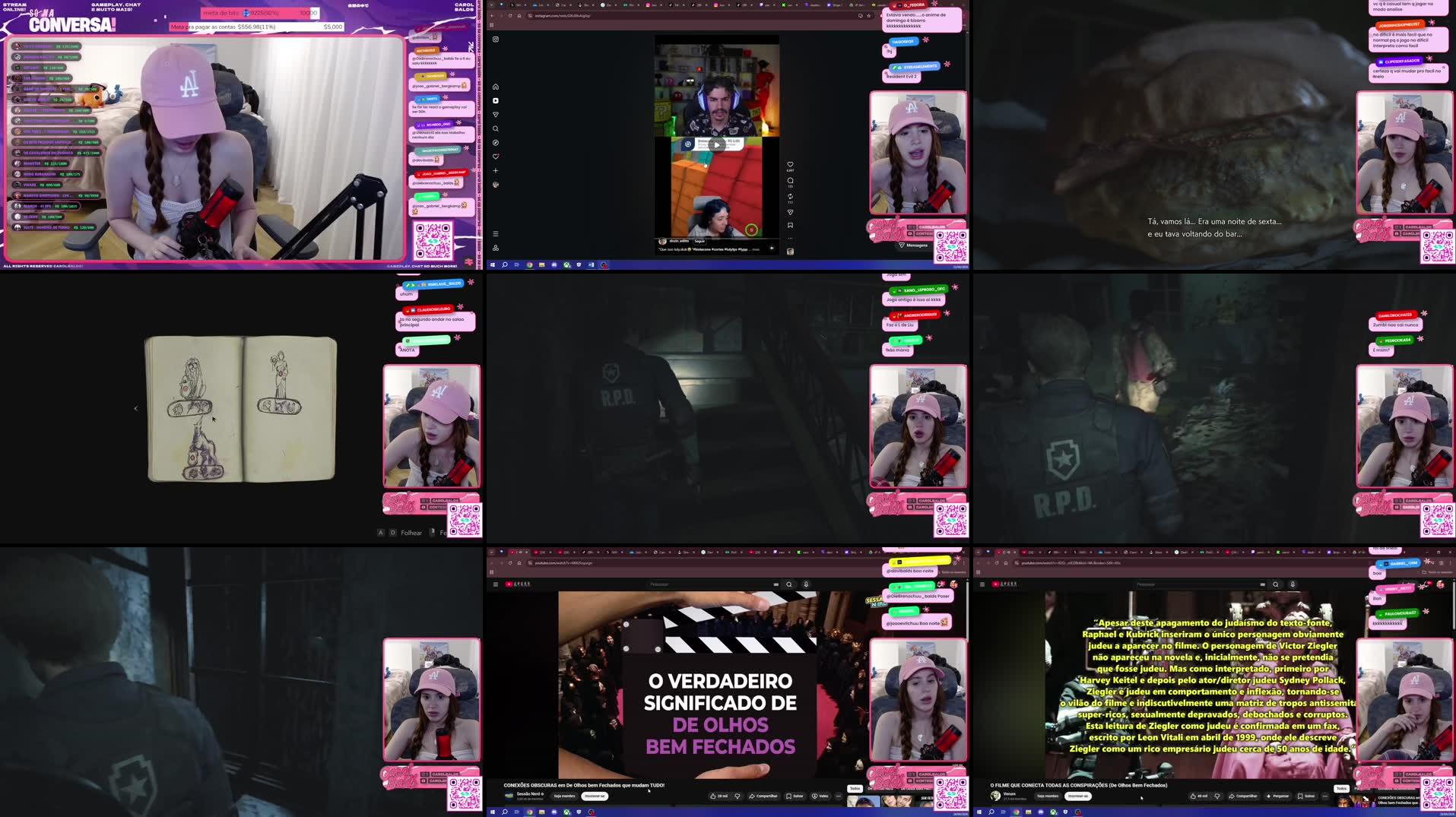Subscribe to Sessão Nerd with Inscrever-se

pyautogui.click(x=595, y=796)
